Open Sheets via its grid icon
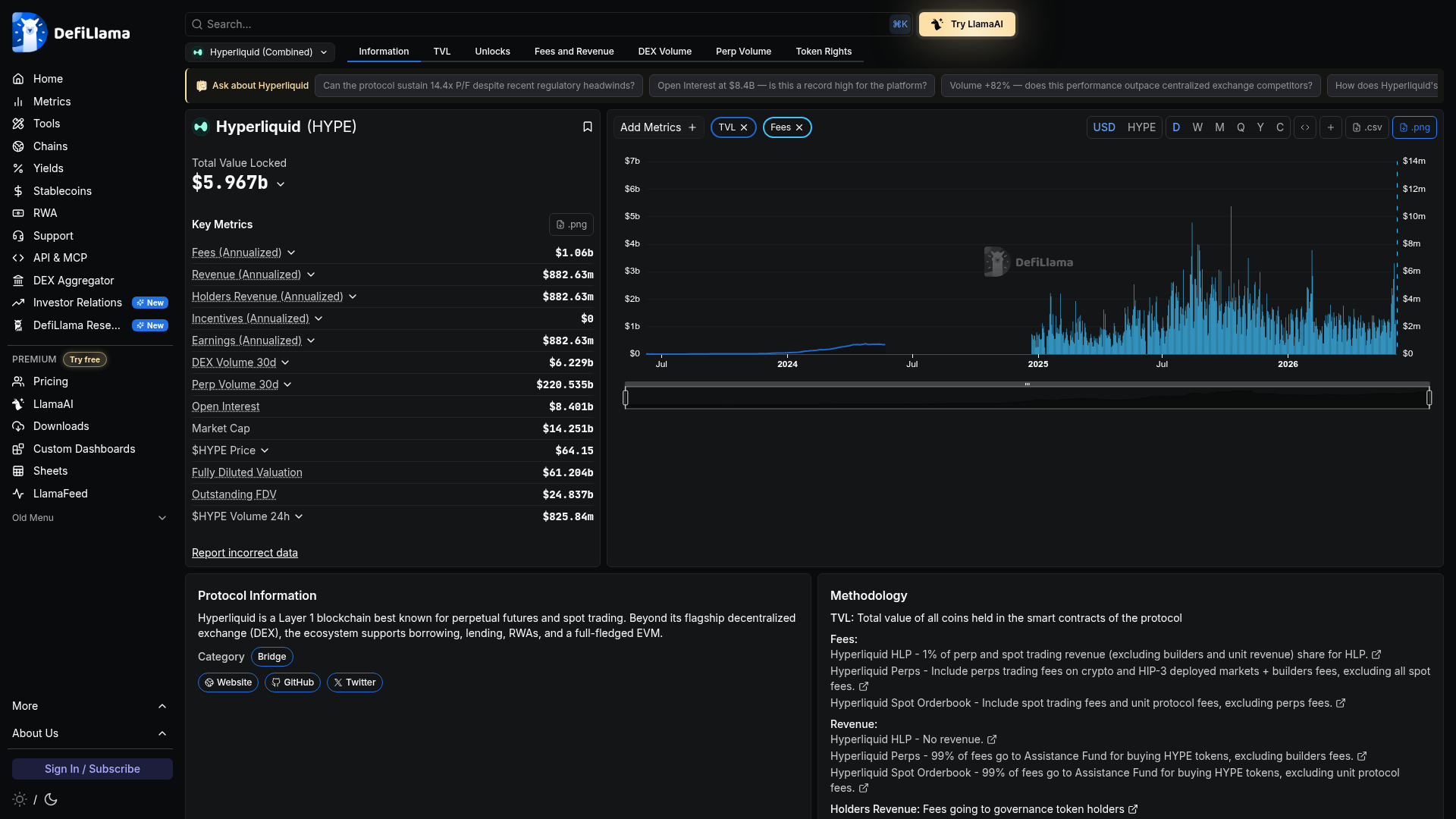The image size is (1456, 819). click(x=18, y=471)
